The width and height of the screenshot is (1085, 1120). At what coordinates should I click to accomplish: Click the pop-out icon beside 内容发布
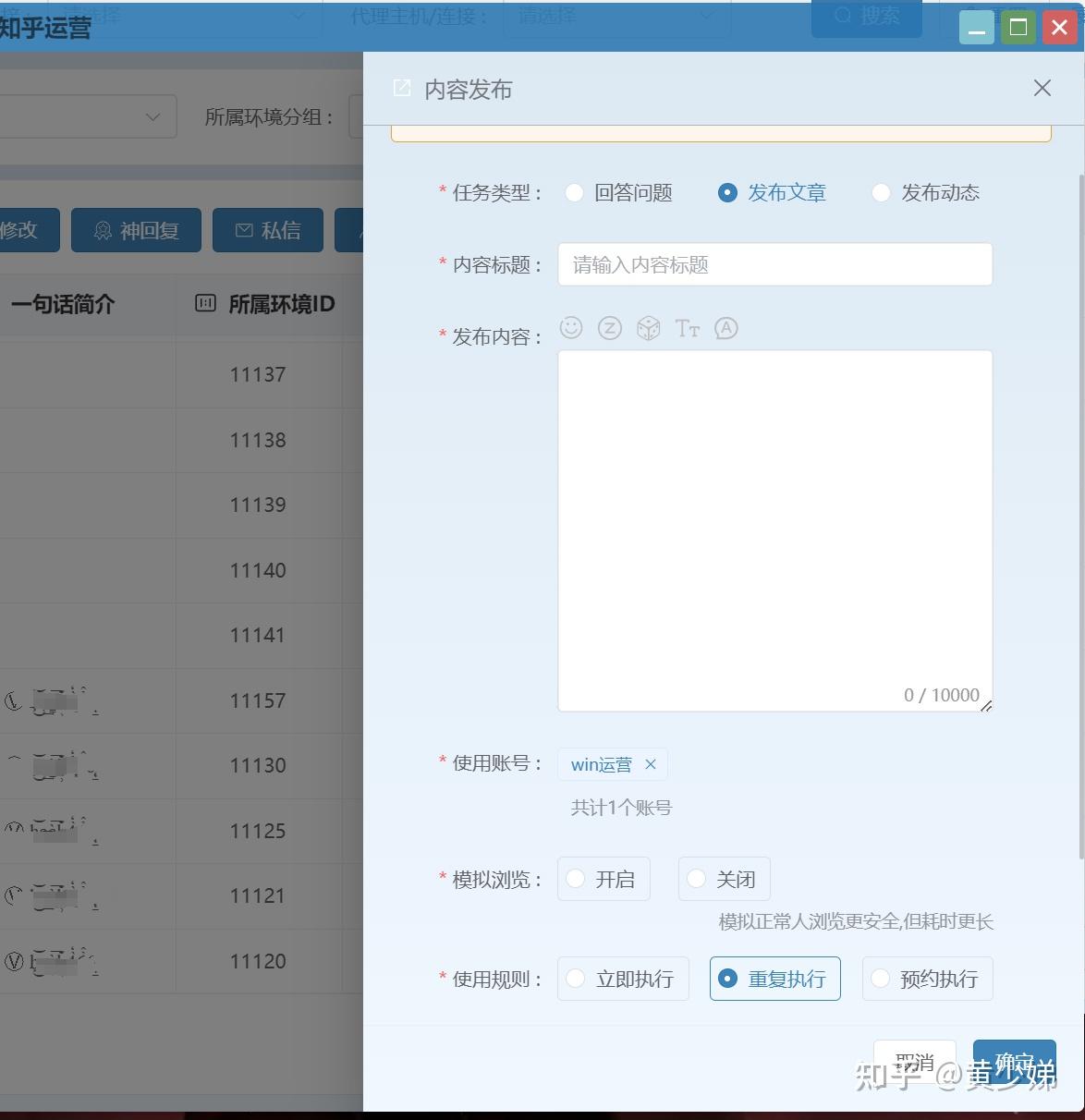tap(402, 88)
